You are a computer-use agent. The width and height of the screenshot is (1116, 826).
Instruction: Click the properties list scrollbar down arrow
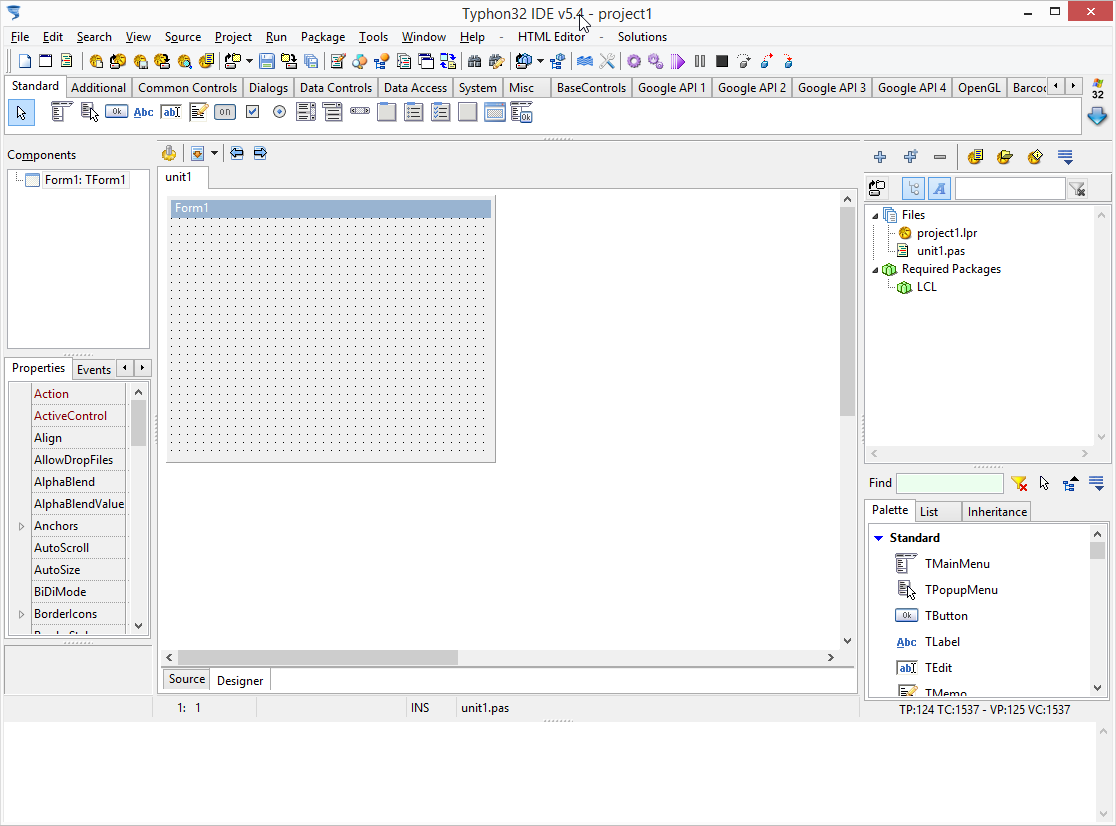(x=138, y=626)
